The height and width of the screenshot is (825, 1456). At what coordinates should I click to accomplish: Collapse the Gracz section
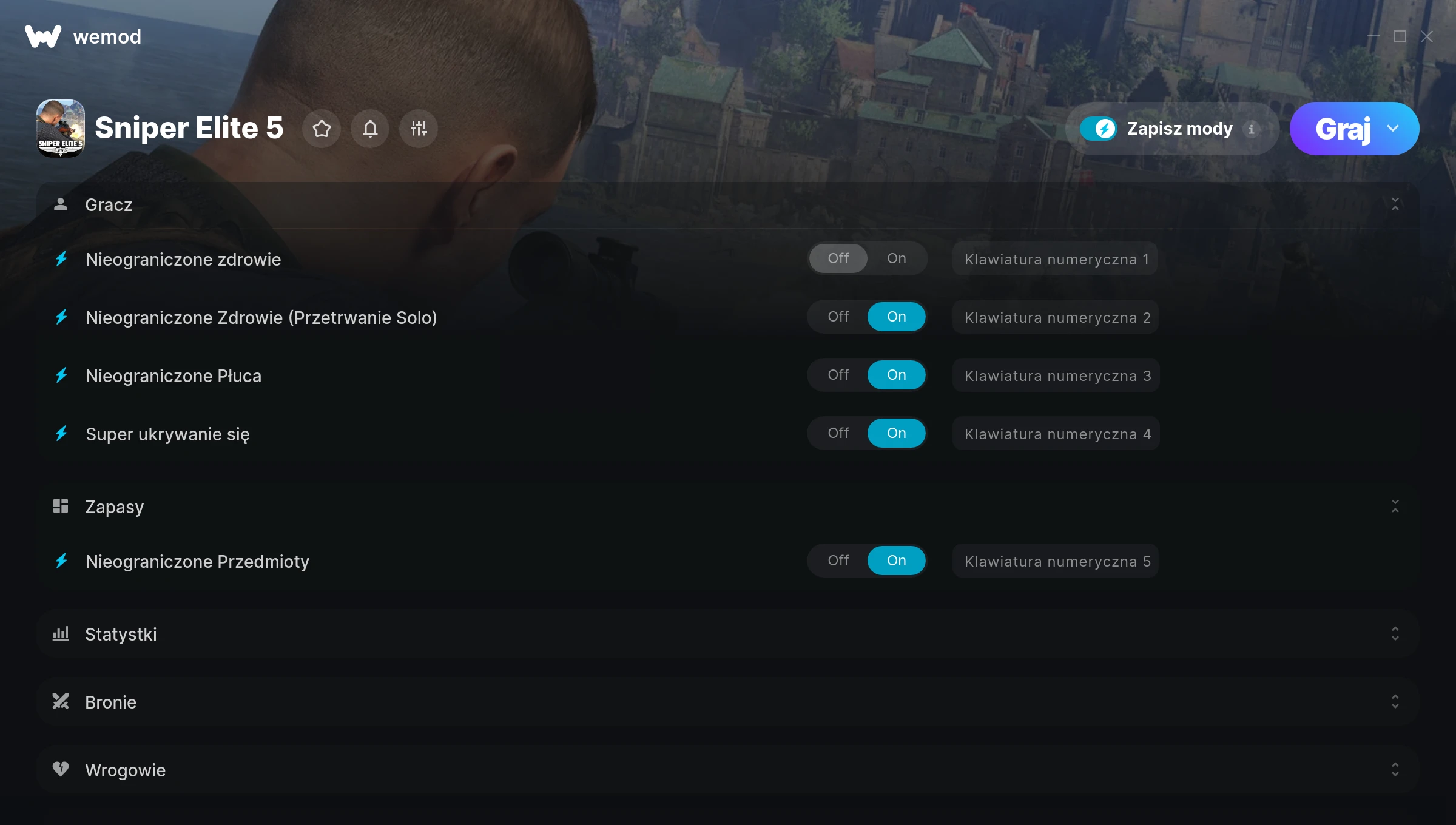coord(1395,204)
